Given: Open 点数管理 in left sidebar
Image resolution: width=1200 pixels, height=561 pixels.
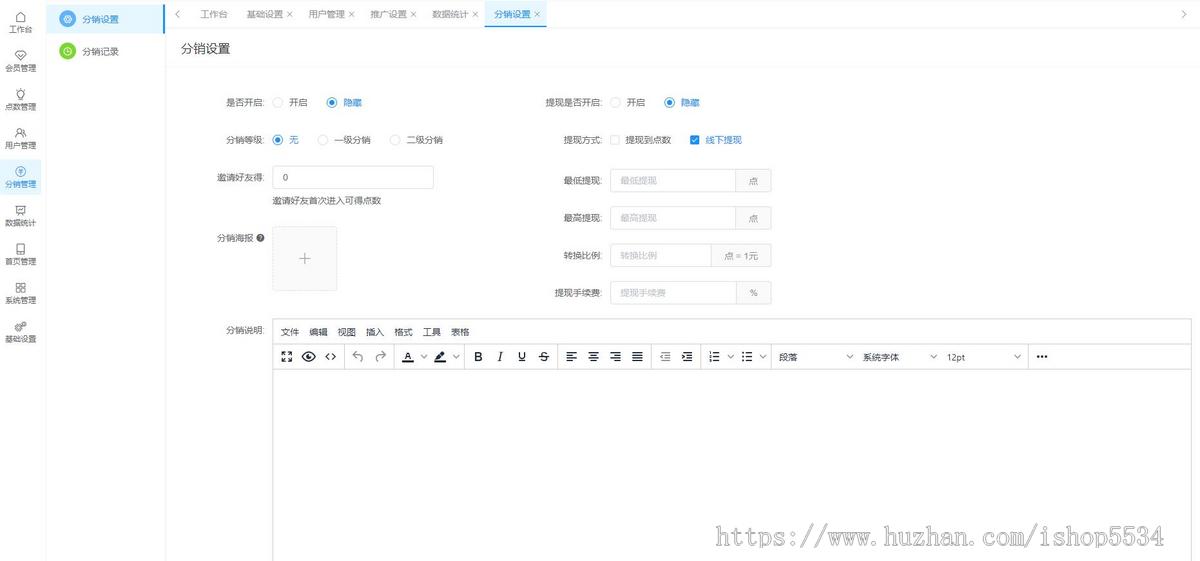Looking at the screenshot, I should pos(20,99).
